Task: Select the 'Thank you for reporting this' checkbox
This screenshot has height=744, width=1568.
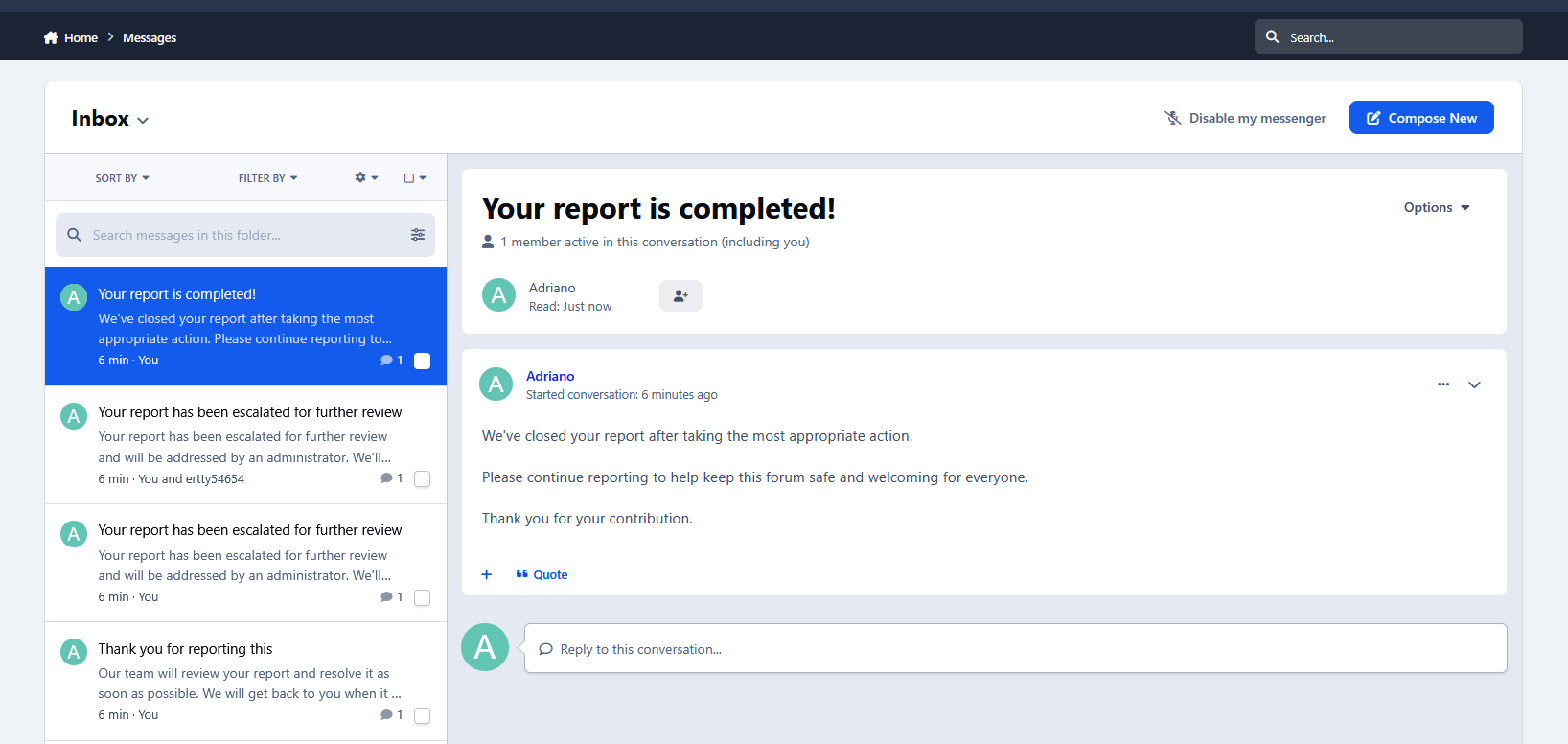Action: pyautogui.click(x=422, y=715)
